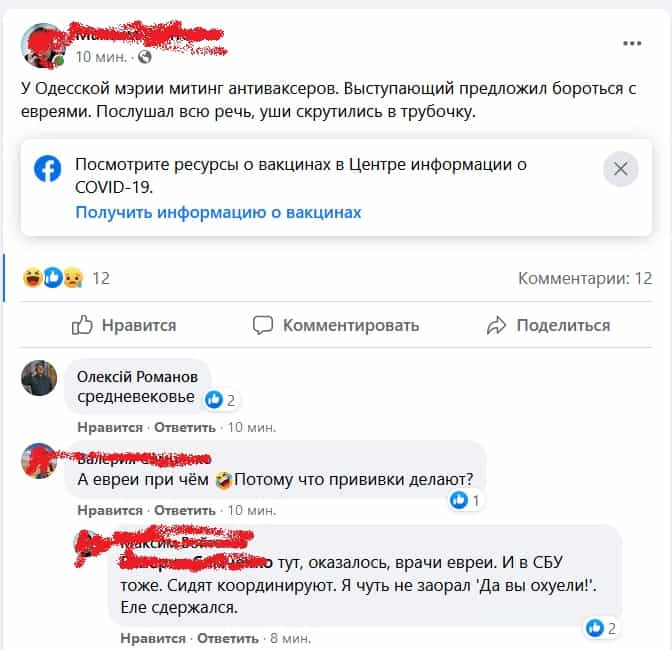The image size is (672, 650).
Task: Click the Facebook logo in vaccine banner
Action: (x=48, y=168)
